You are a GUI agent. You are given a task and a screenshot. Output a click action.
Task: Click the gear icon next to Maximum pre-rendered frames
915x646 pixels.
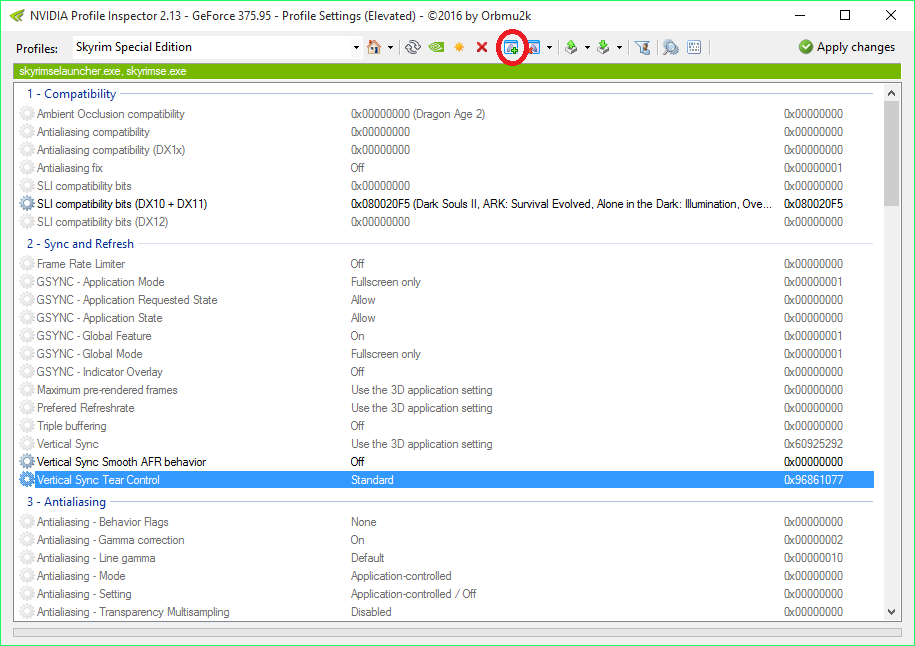27,390
